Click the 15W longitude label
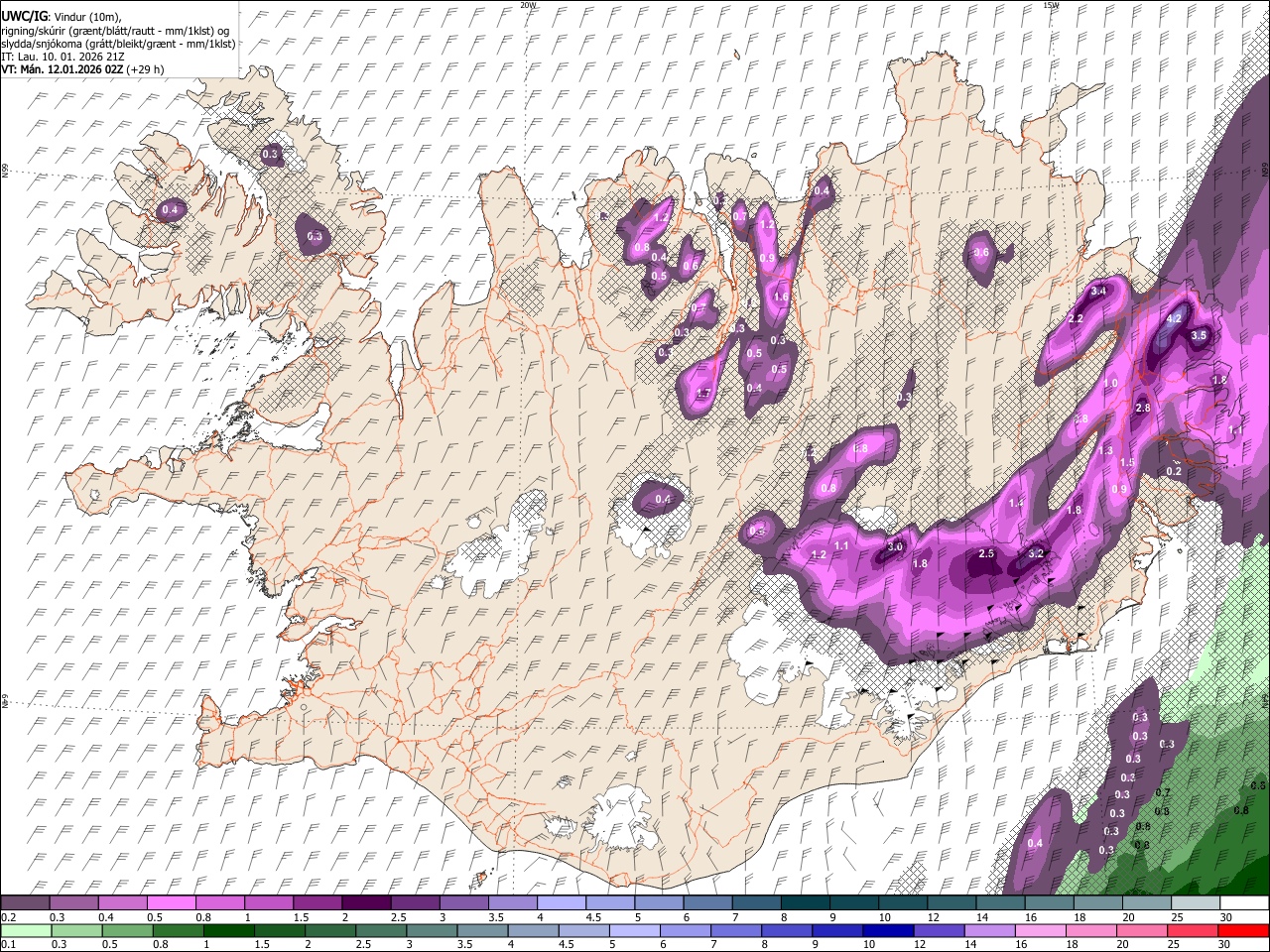 click(x=1052, y=5)
